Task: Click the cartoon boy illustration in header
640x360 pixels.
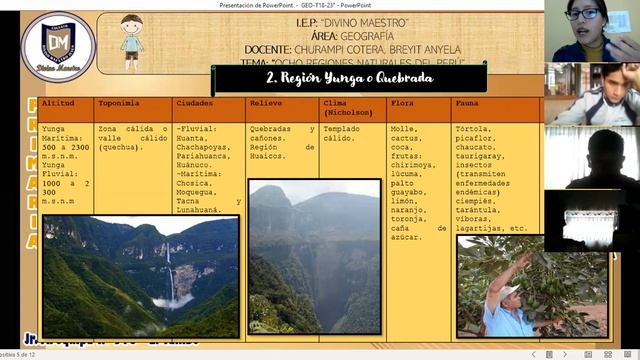Action: [132, 42]
